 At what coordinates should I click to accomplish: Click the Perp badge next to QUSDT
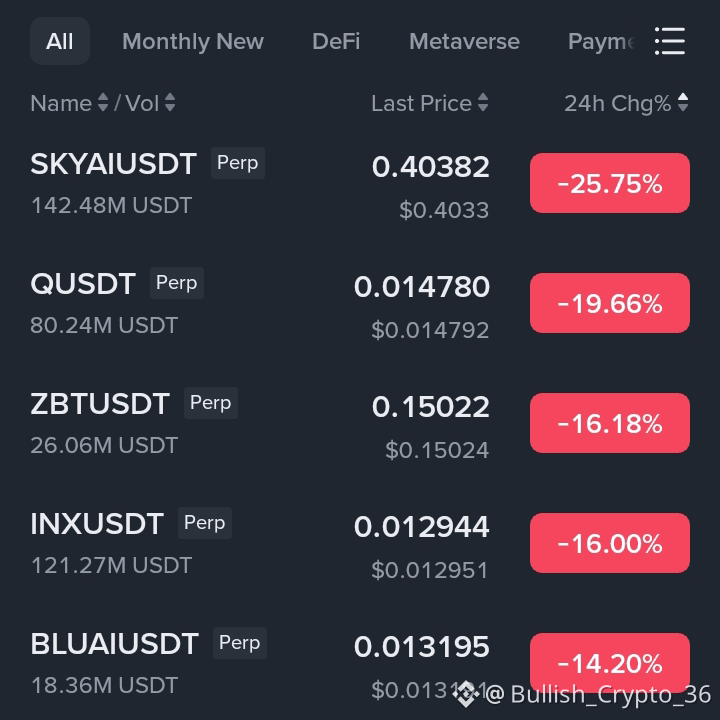coord(177,283)
